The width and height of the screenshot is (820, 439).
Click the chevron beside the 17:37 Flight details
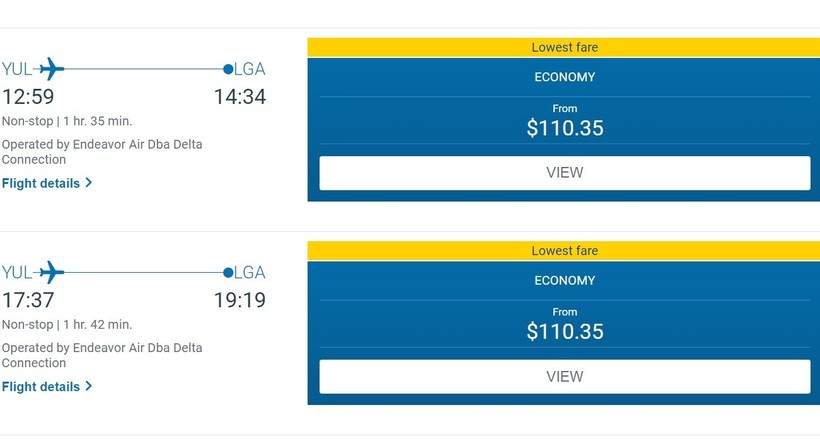coord(89,386)
